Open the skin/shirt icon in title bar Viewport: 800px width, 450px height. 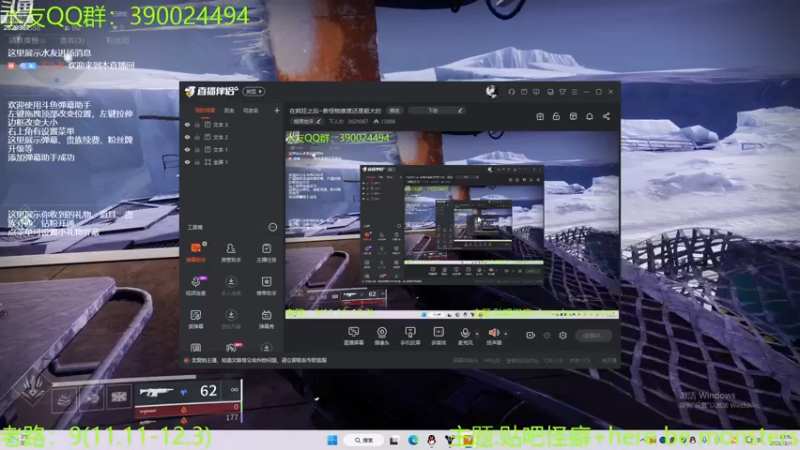[562, 92]
